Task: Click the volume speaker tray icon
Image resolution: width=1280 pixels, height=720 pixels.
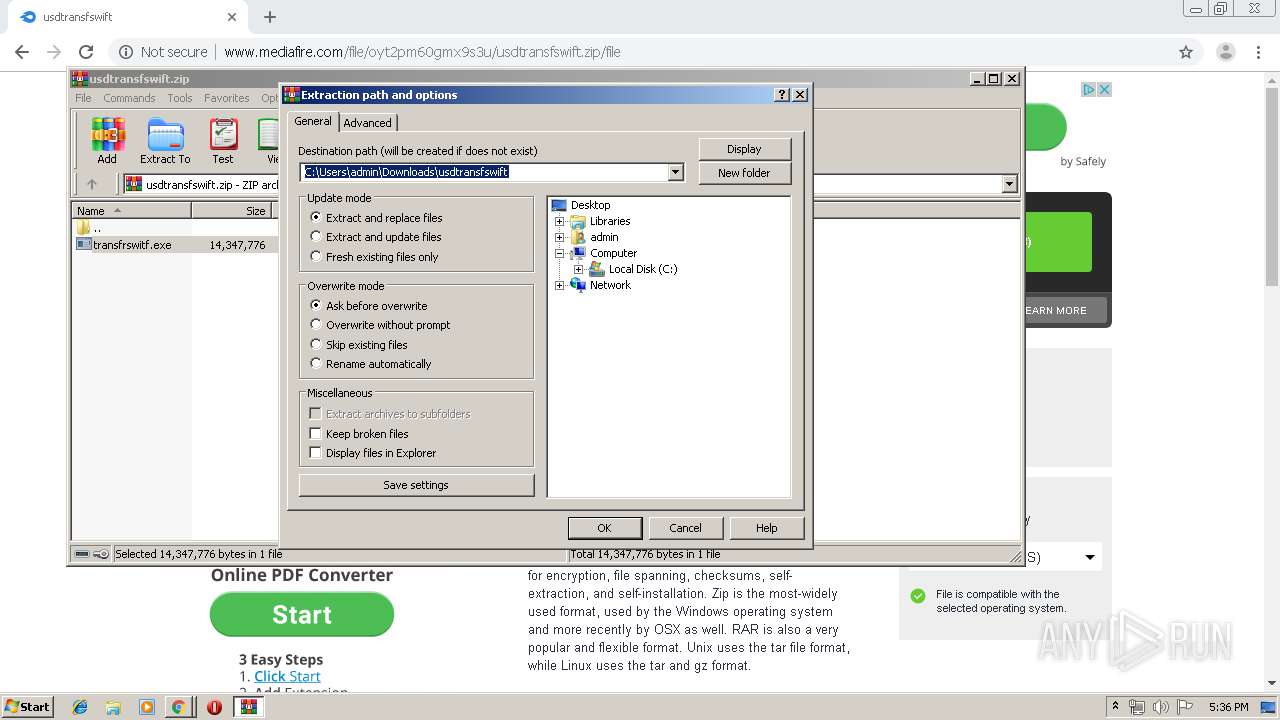Action: 1160,707
